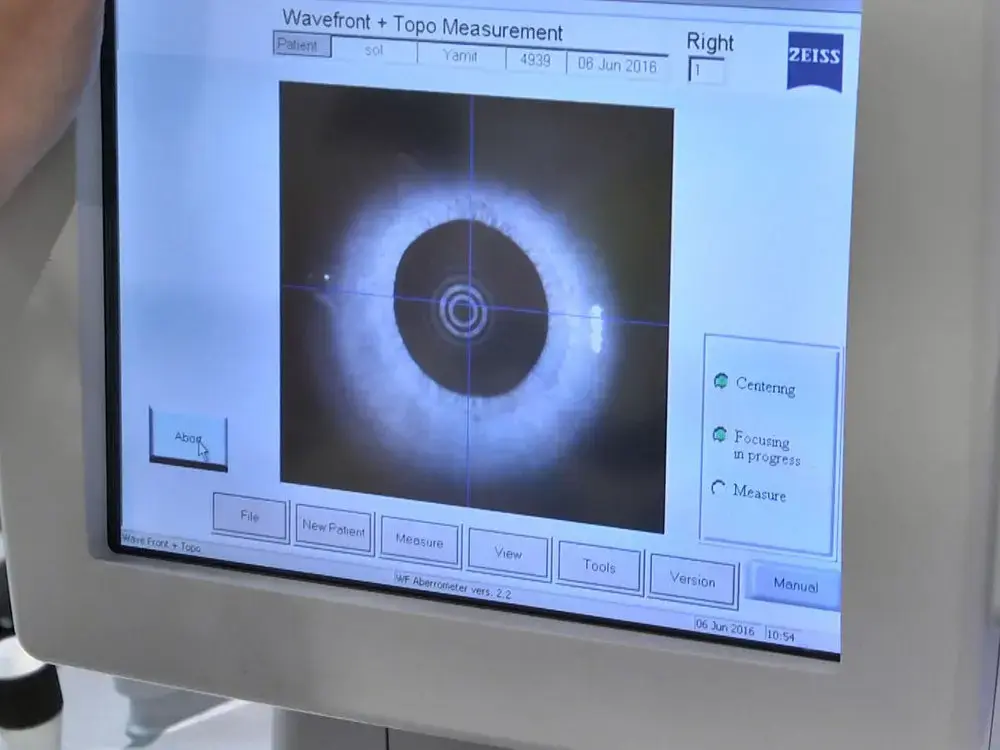The image size is (1000, 750).
Task: Click the 'Right' eye label
Action: click(710, 42)
